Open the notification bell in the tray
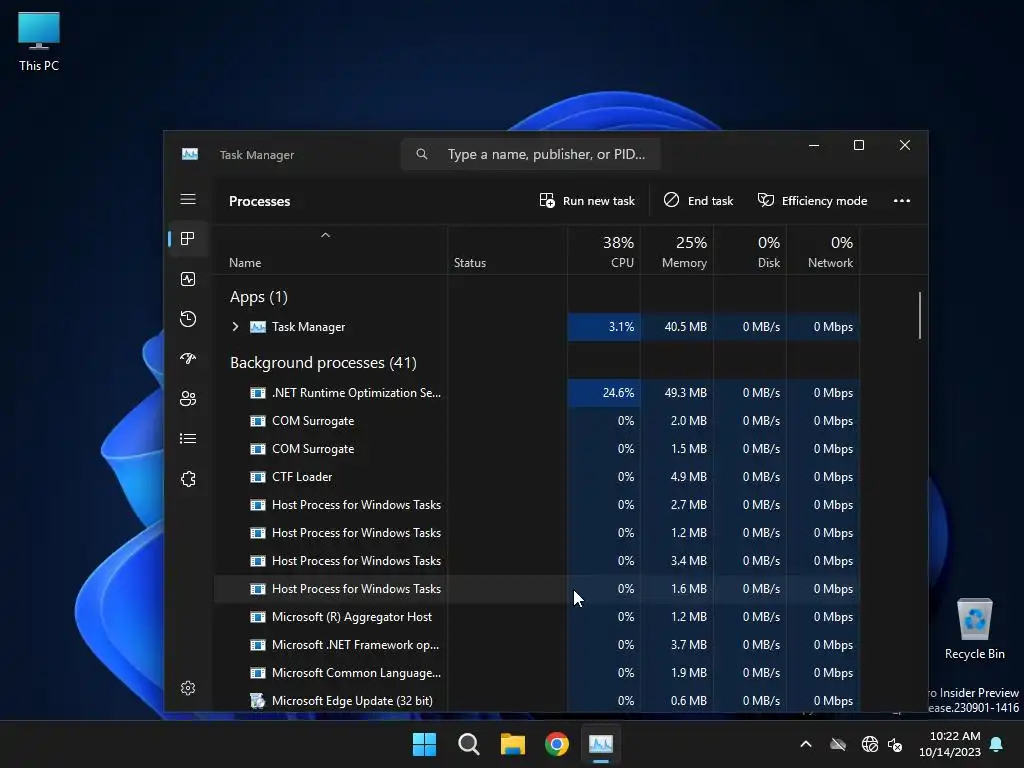Screen dimensions: 1024x768 tap(996, 744)
